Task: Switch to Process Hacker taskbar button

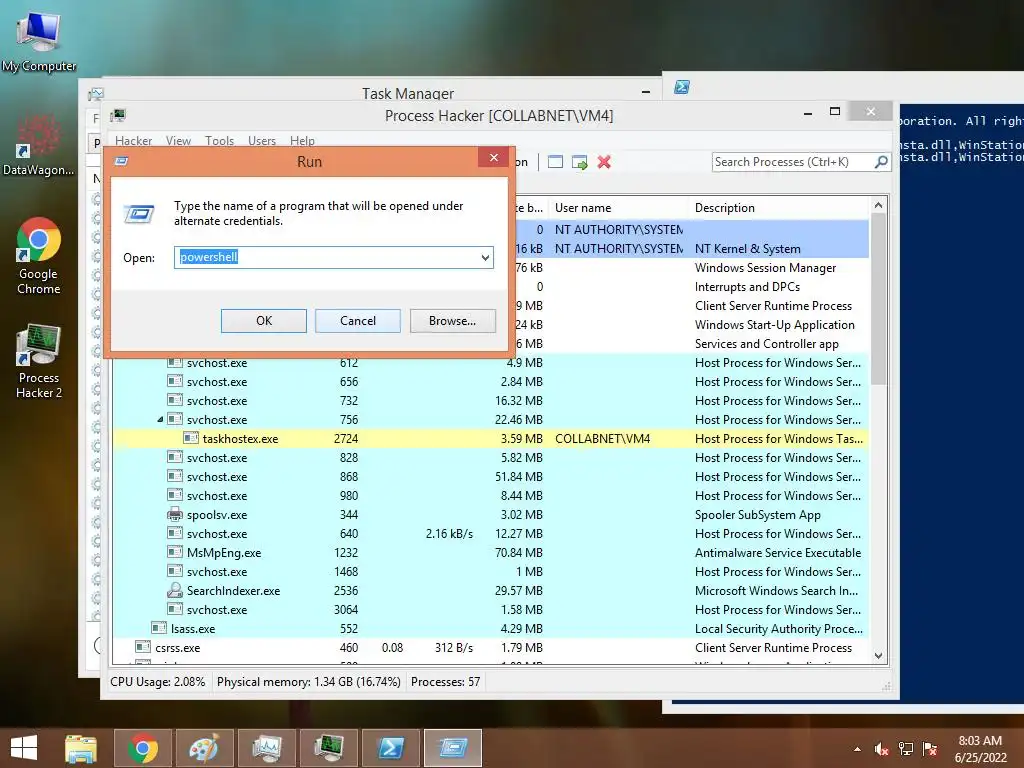Action: pyautogui.click(x=328, y=748)
